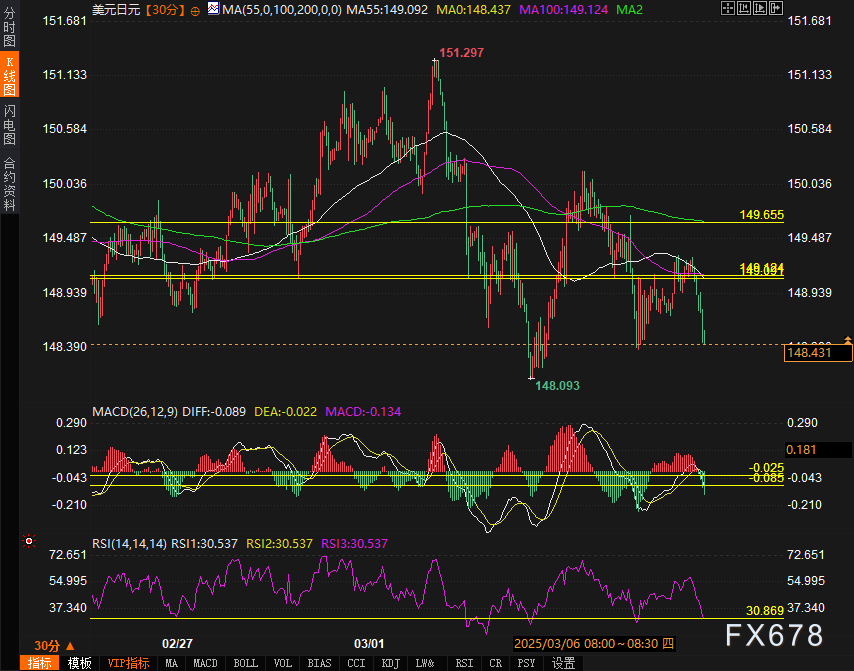854x671 pixels.
Task: Select the 指标 tab at bottom
Action: pos(41,663)
